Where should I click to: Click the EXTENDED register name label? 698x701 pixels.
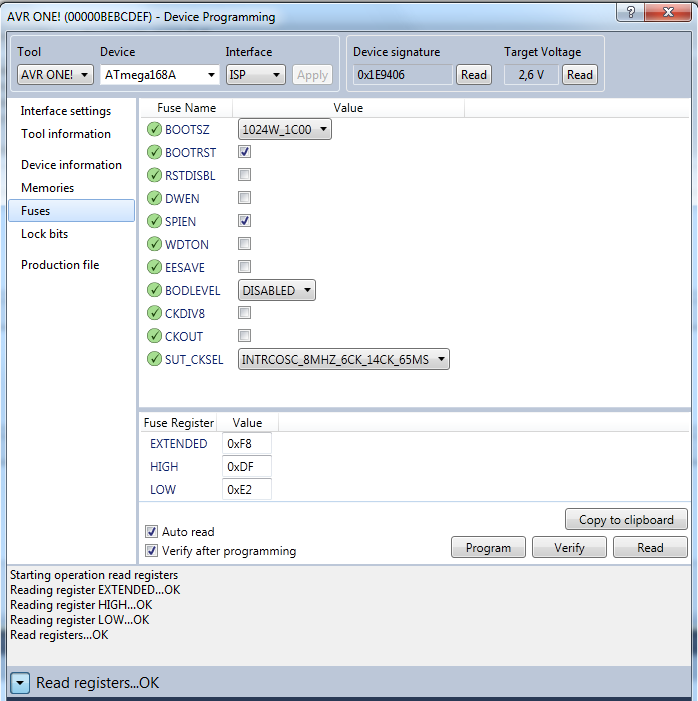point(179,443)
